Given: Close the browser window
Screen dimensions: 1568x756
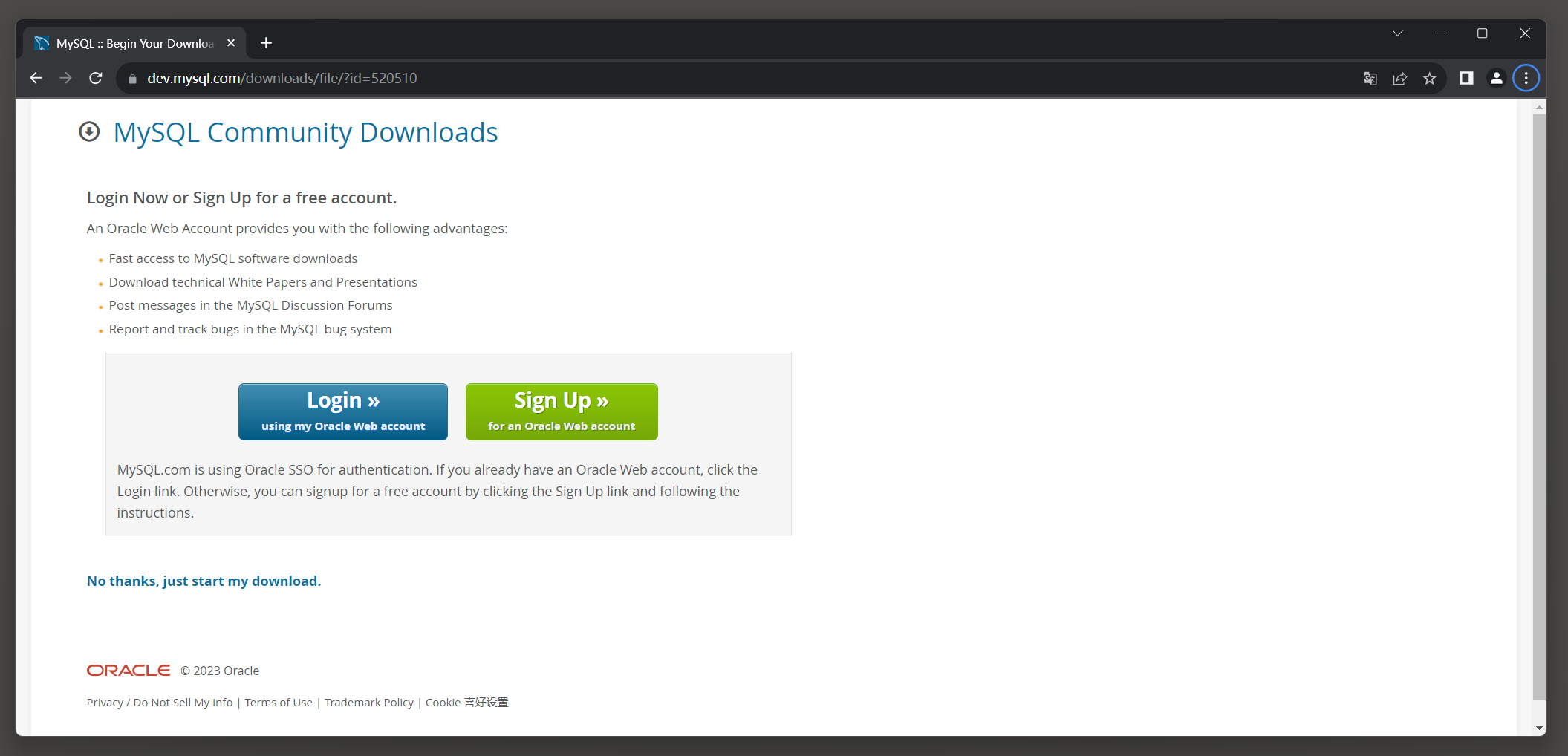Looking at the screenshot, I should 1525,33.
